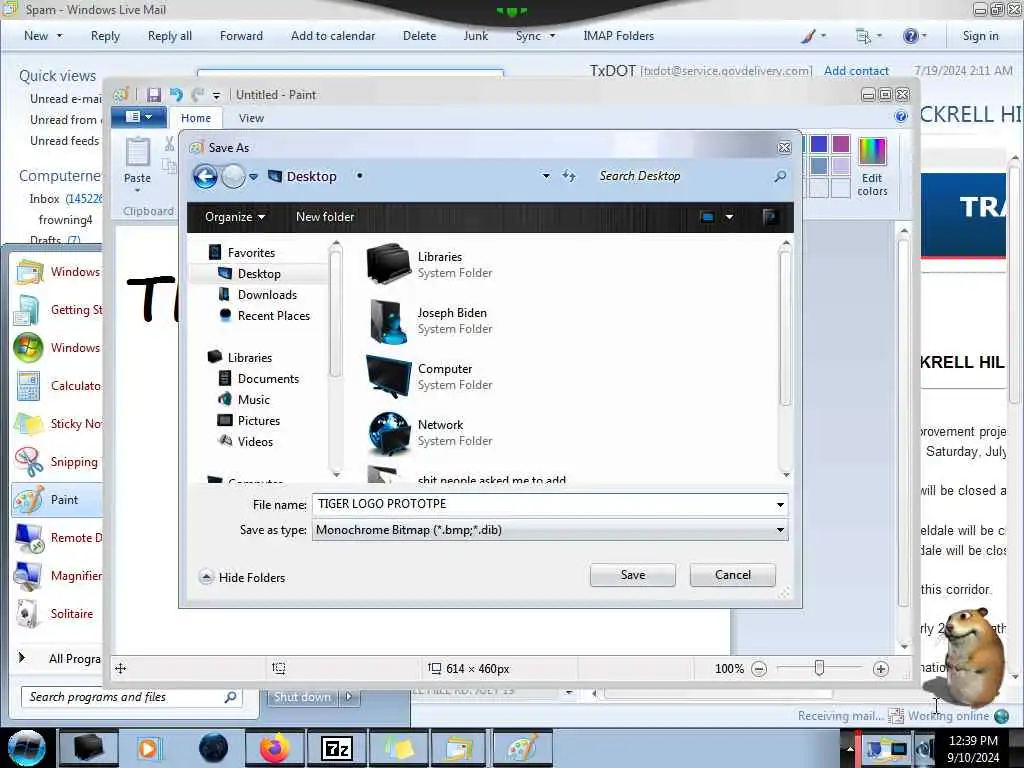Viewport: 1024px width, 768px height.
Task: Click the Redo arrow in Paint's title bar
Action: coord(198,95)
